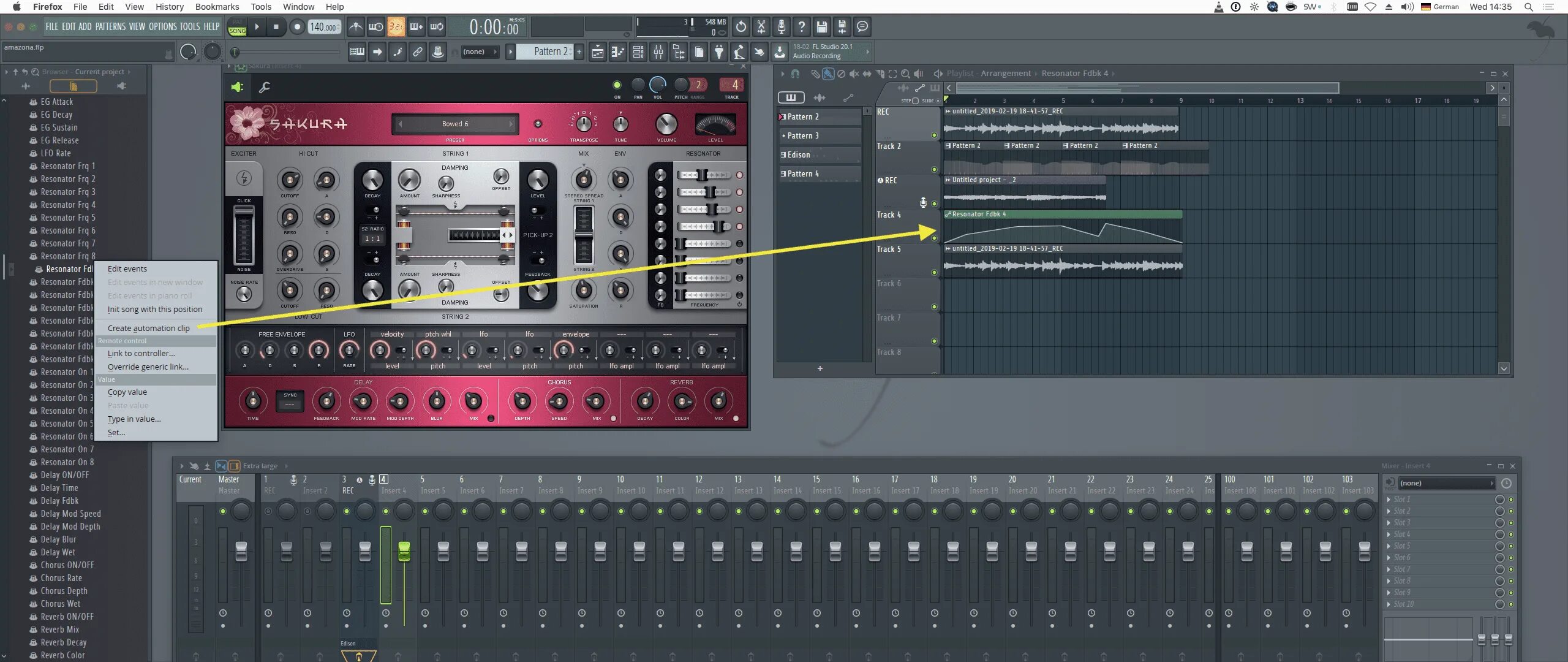Open the plugin picker plug icon

coord(719,52)
